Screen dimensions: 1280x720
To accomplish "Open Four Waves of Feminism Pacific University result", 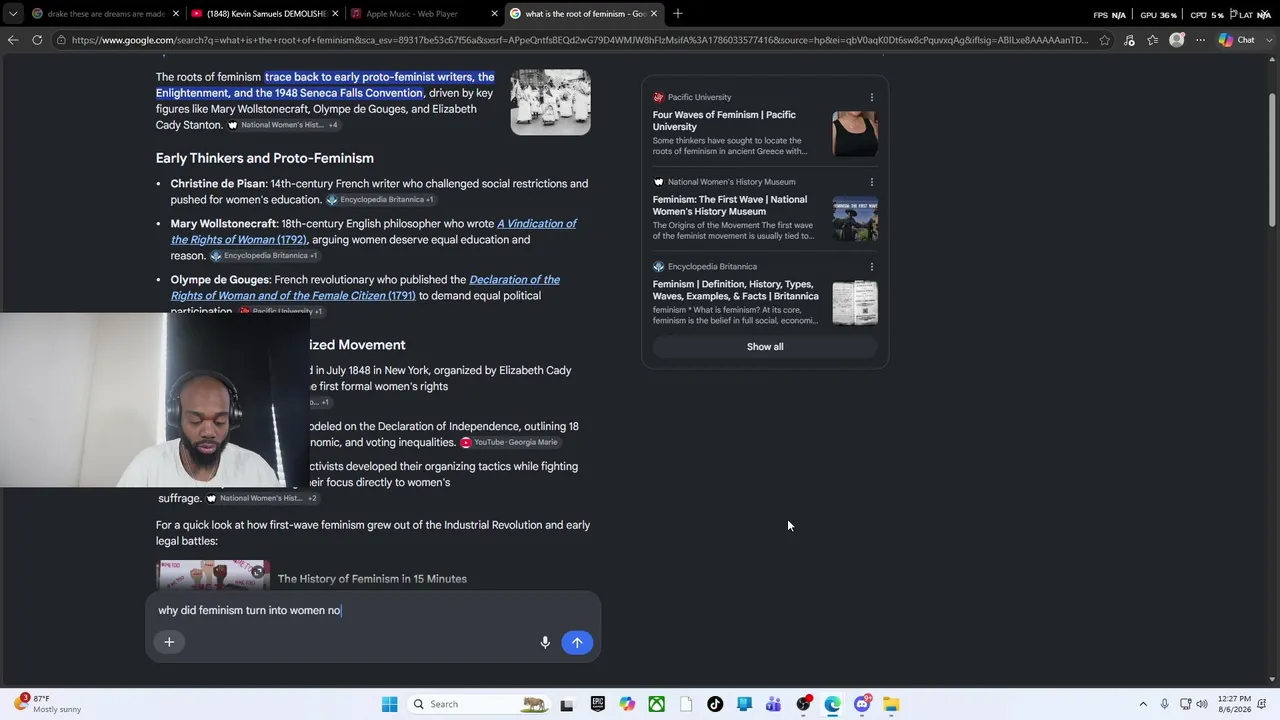I will 724,121.
